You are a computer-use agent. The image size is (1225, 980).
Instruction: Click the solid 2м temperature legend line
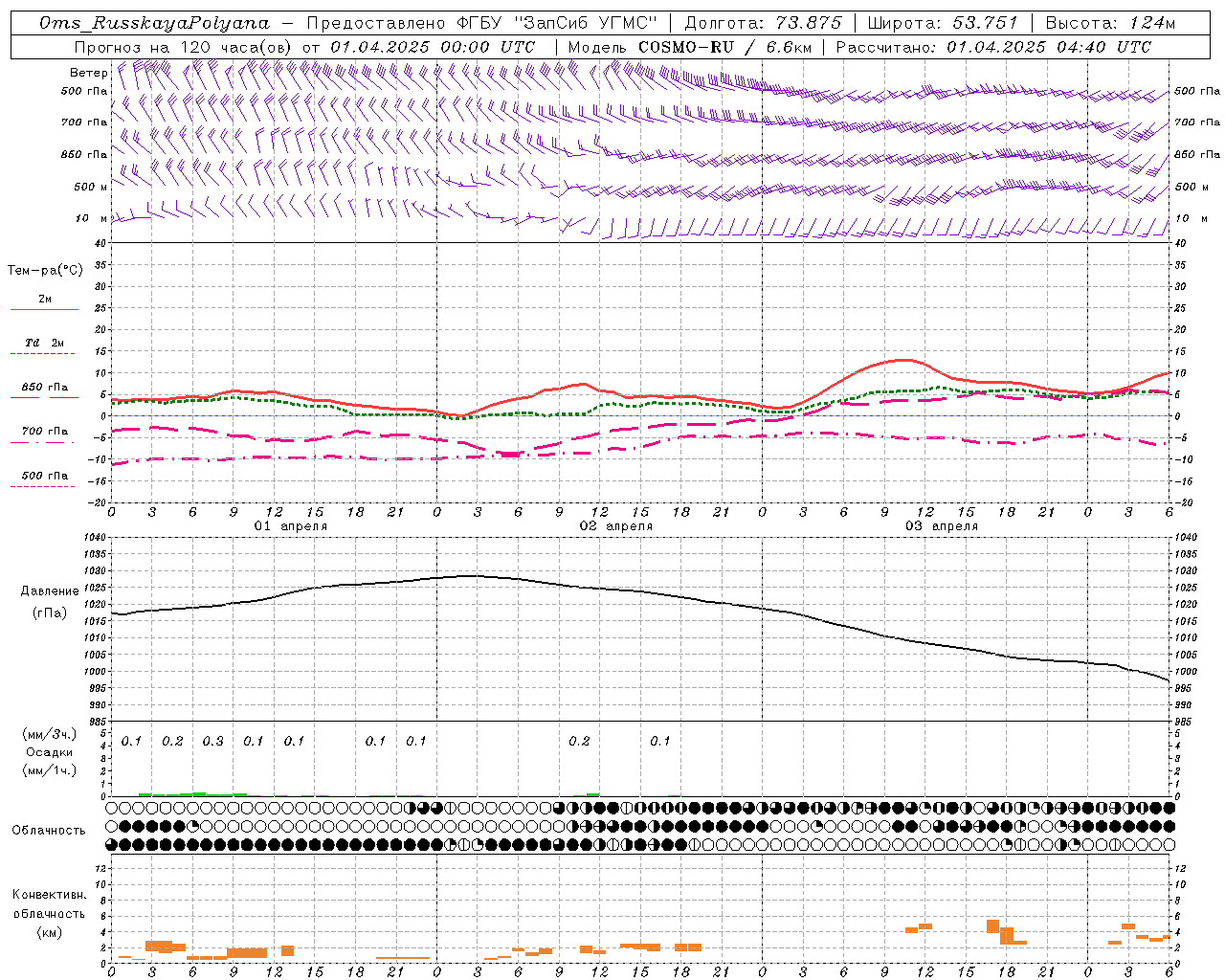click(x=44, y=309)
